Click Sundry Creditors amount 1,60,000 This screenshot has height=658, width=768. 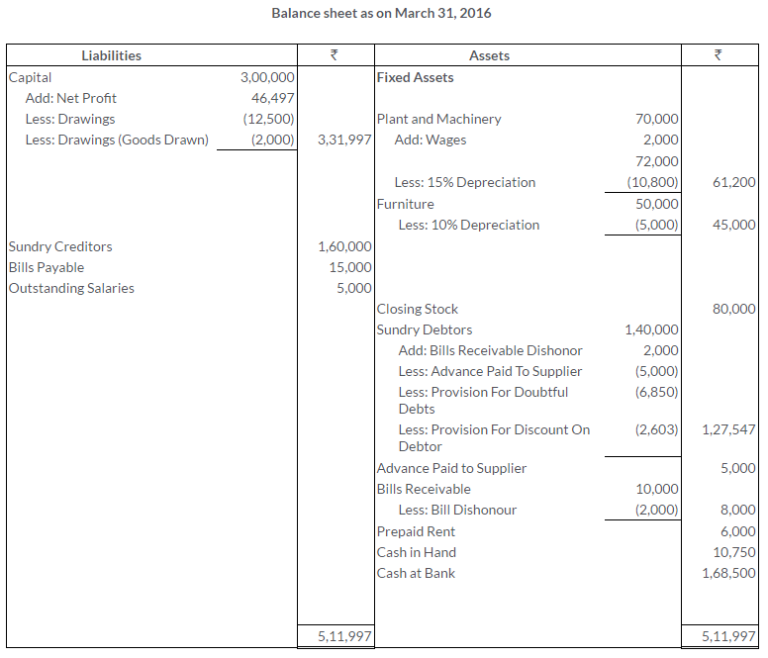[x=345, y=246]
